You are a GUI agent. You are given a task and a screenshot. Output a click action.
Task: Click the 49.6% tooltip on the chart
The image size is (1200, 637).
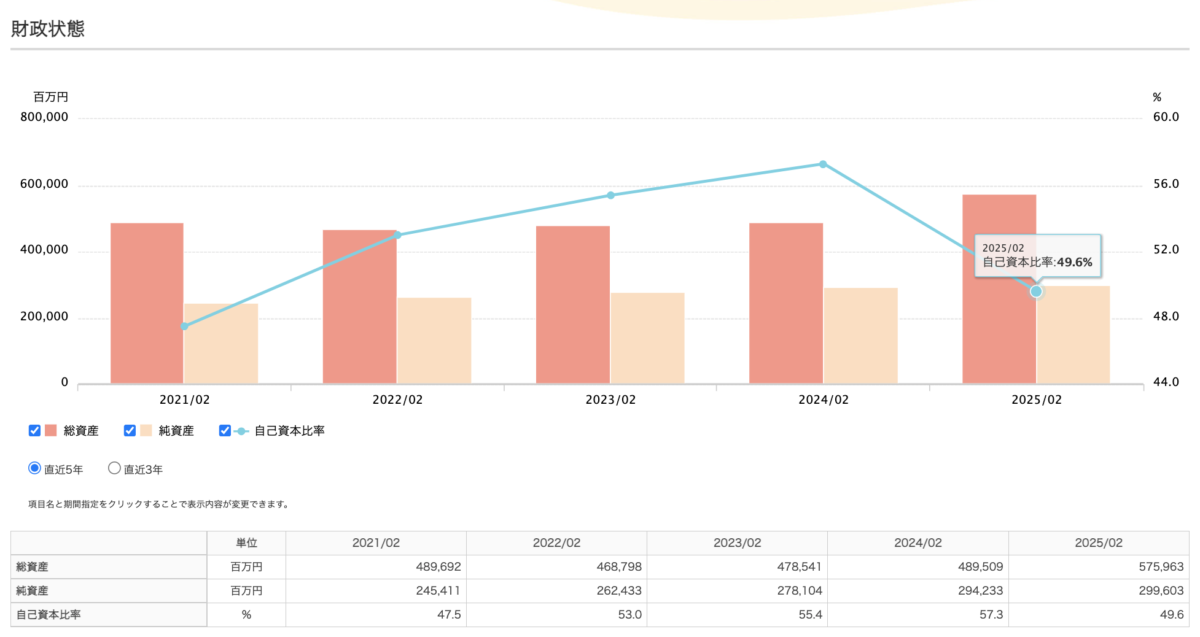1038,256
